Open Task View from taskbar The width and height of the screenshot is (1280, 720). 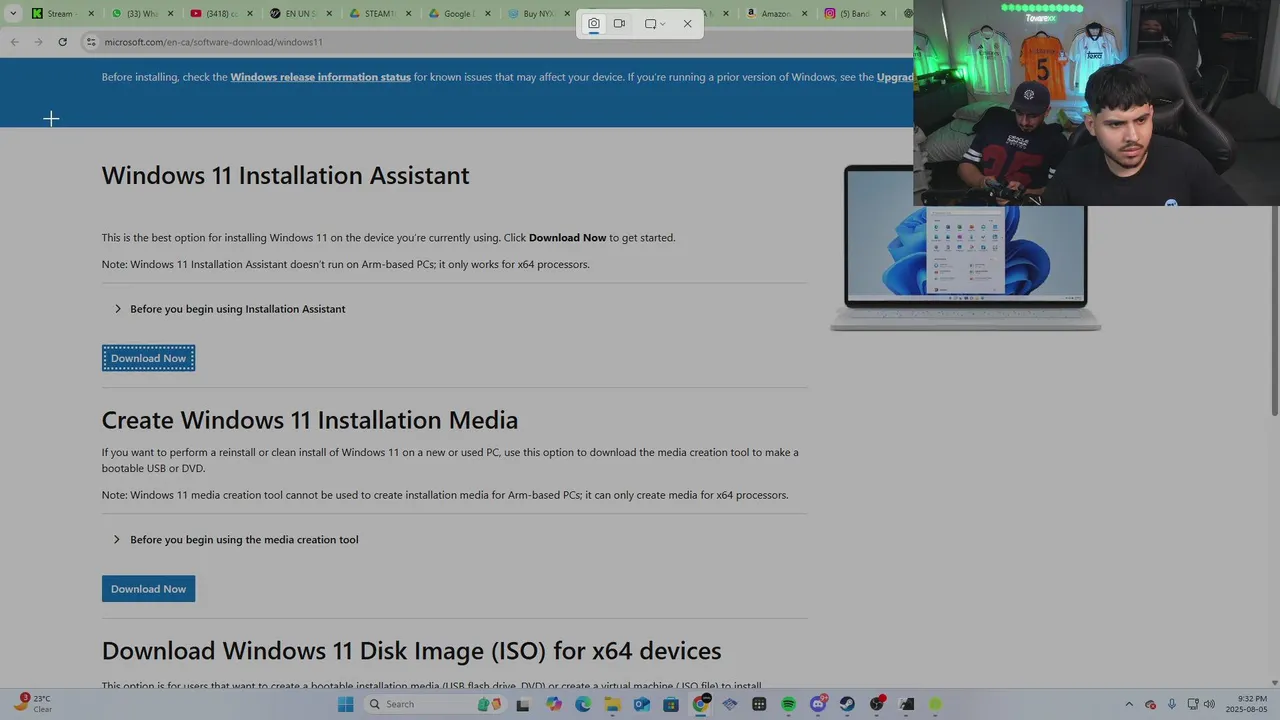coord(522,704)
